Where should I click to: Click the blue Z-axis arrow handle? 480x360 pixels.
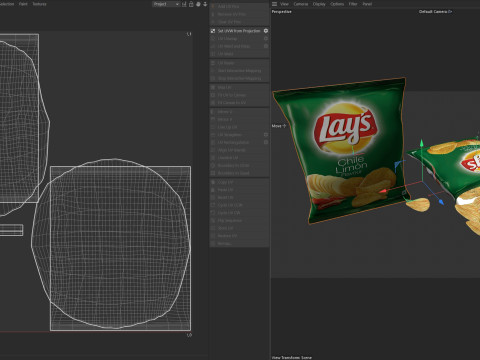click(441, 201)
